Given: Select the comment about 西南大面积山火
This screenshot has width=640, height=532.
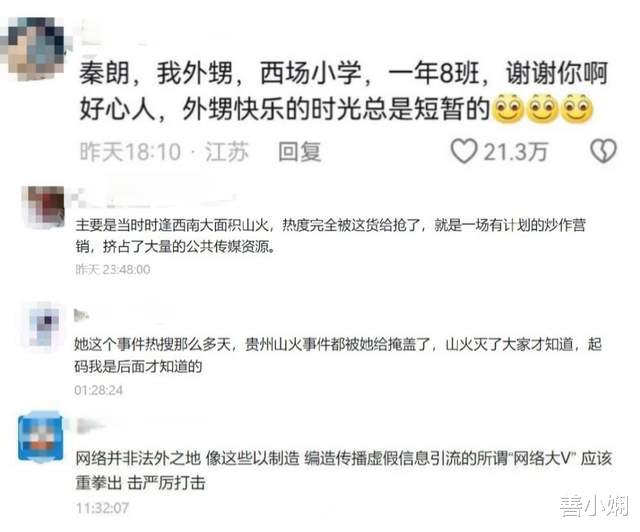Looking at the screenshot, I should [331, 236].
